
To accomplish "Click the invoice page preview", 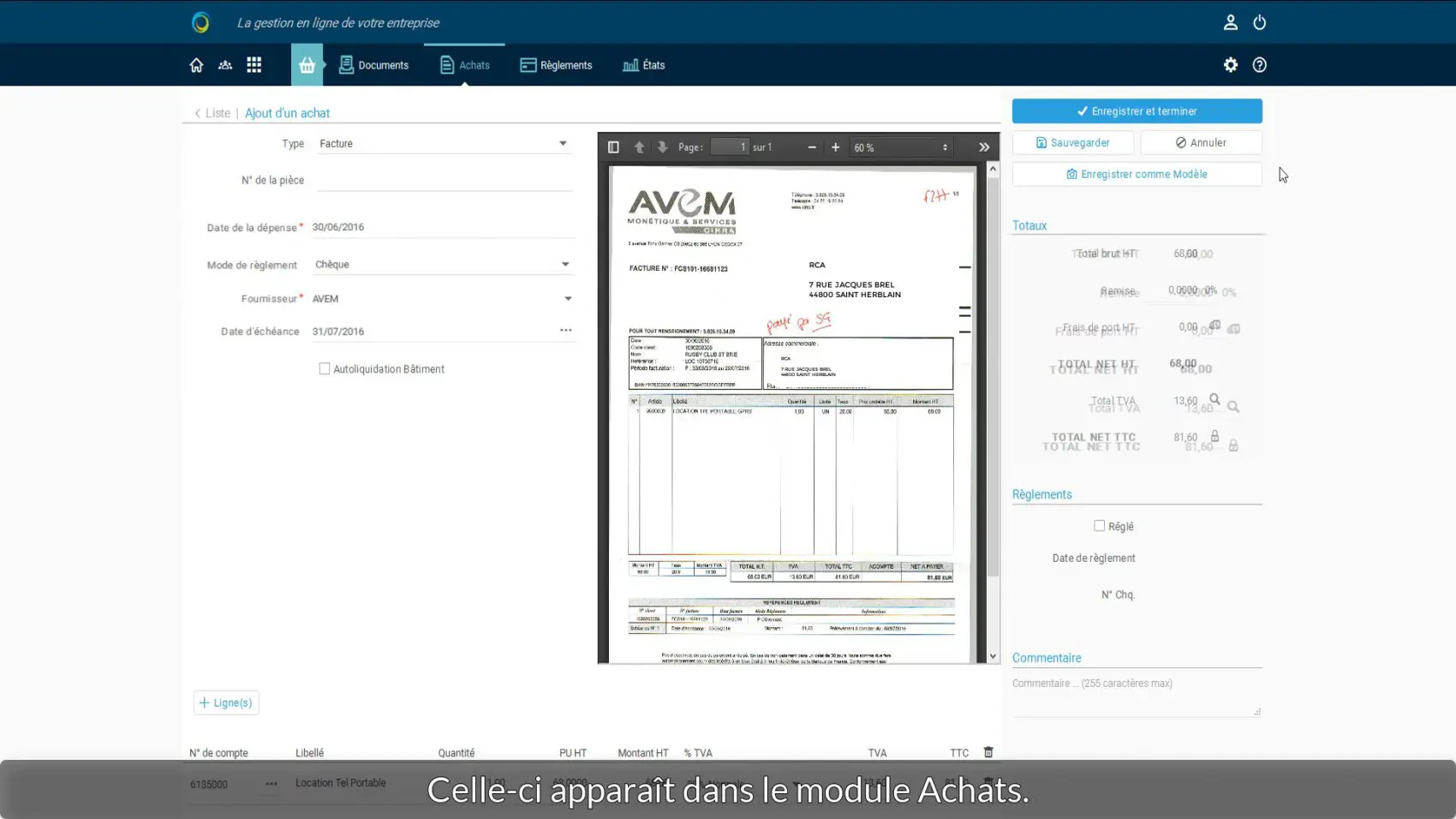I will (x=792, y=414).
